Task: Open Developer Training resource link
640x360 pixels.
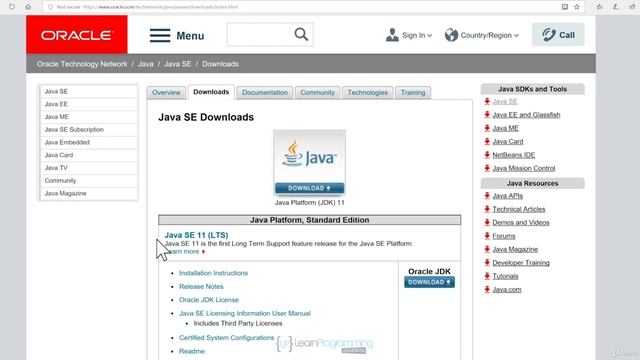Action: pyautogui.click(x=521, y=263)
